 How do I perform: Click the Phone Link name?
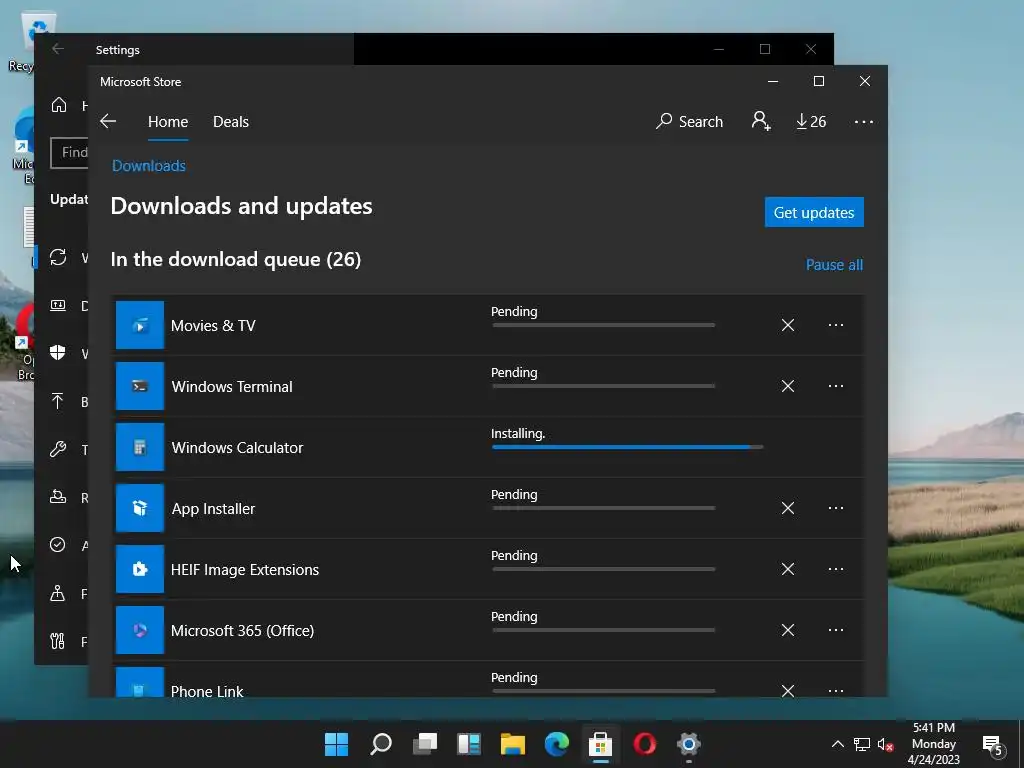tap(207, 691)
